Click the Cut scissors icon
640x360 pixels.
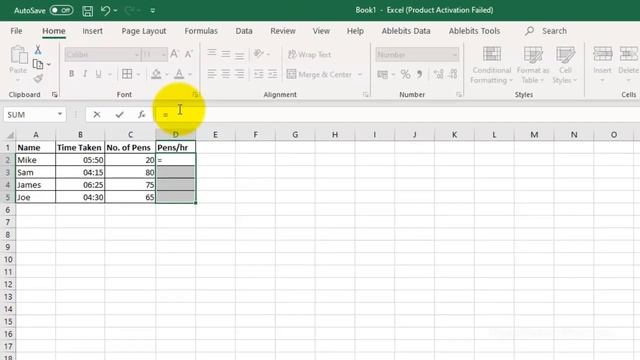[38, 50]
